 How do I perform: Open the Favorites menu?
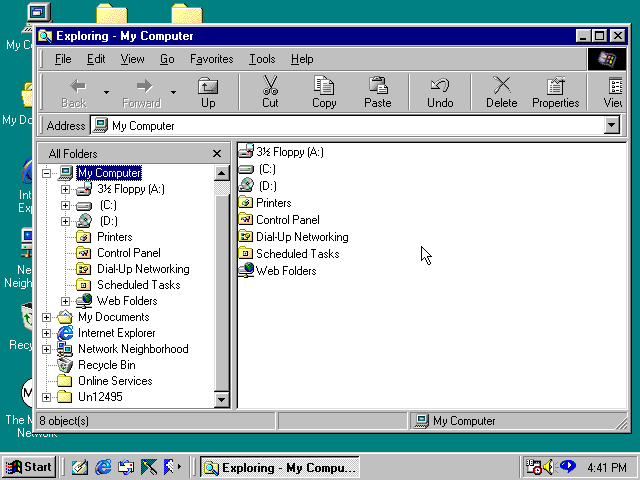(211, 59)
